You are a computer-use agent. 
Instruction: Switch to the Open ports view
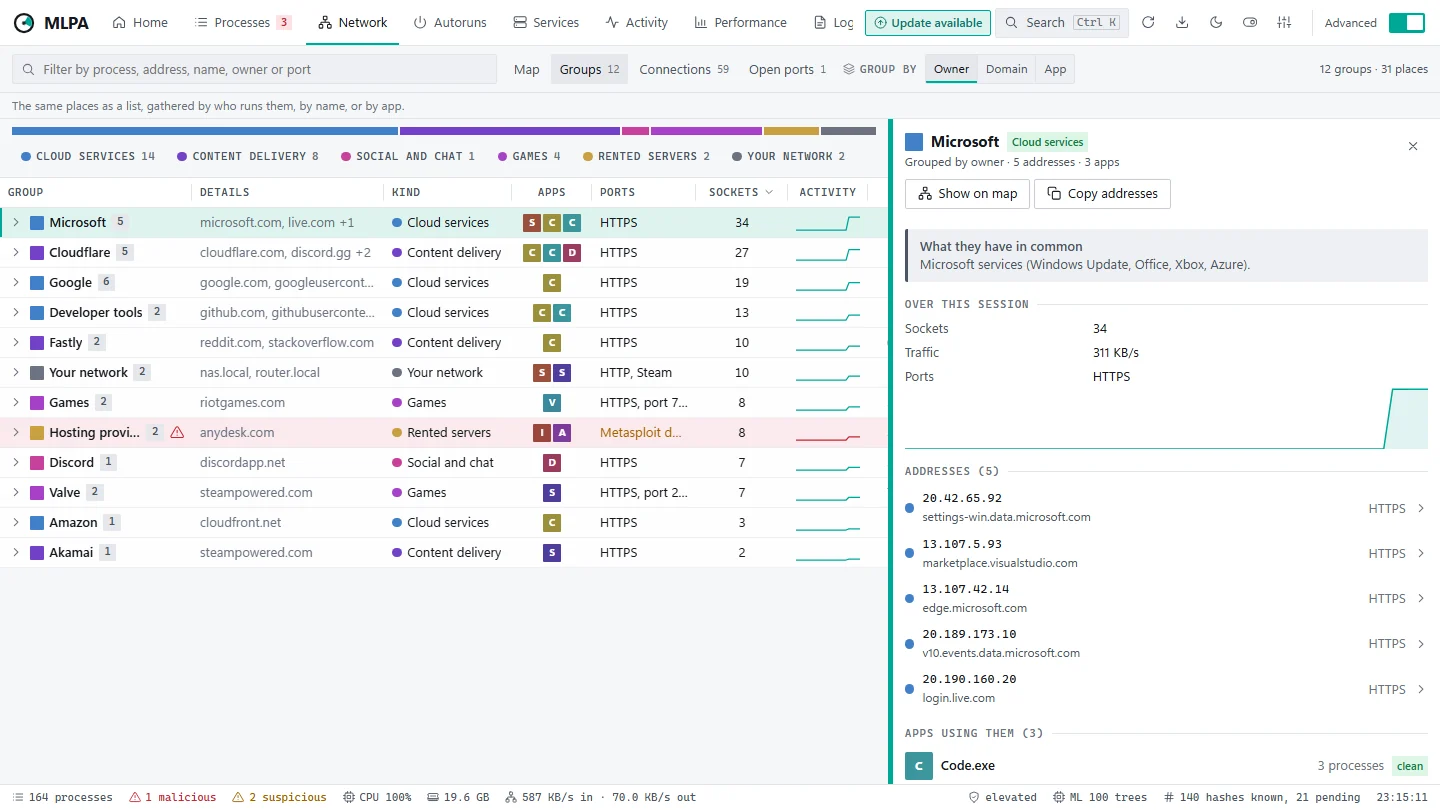(788, 69)
